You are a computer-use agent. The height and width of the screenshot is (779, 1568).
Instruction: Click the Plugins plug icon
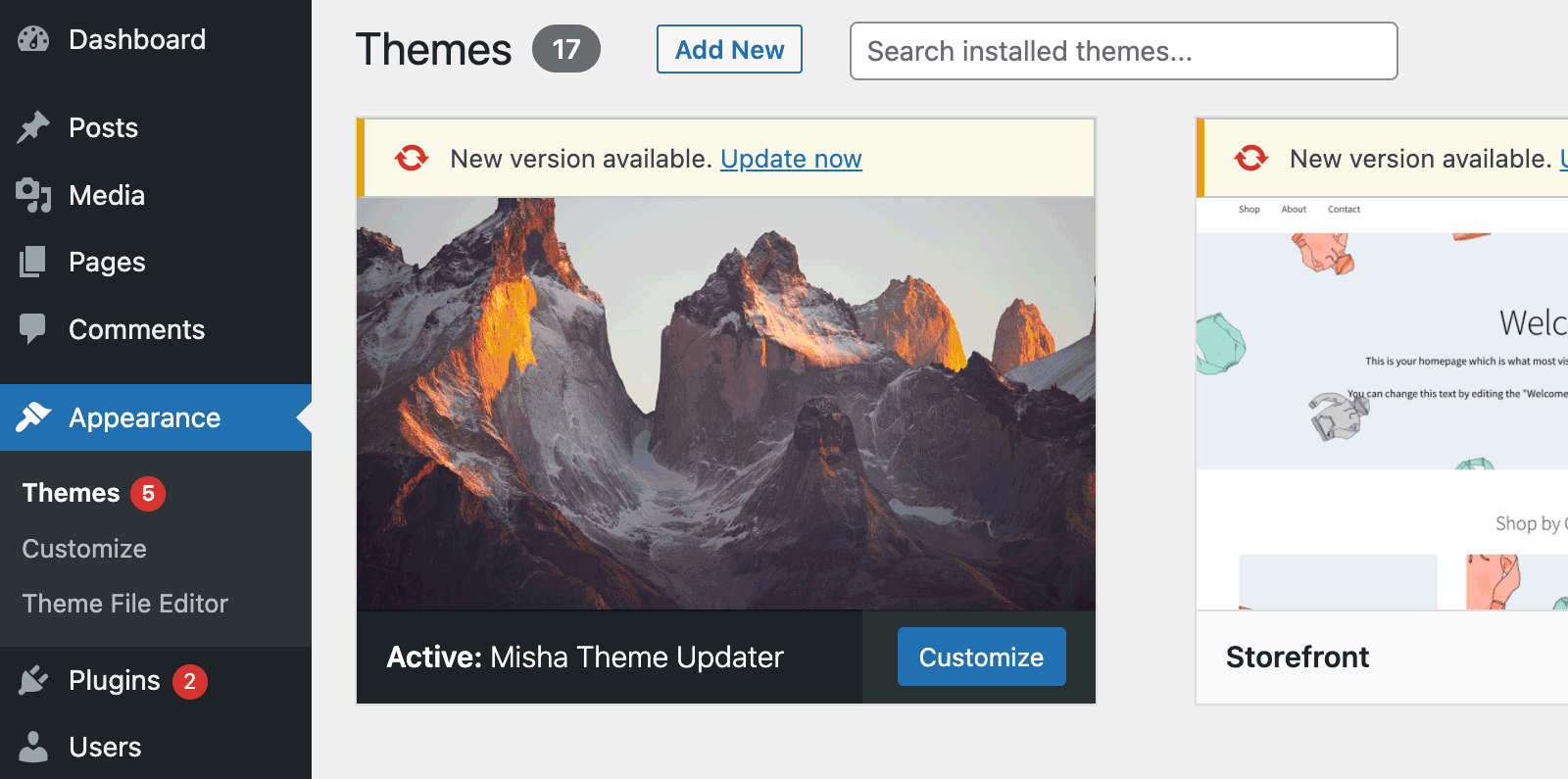[33, 680]
